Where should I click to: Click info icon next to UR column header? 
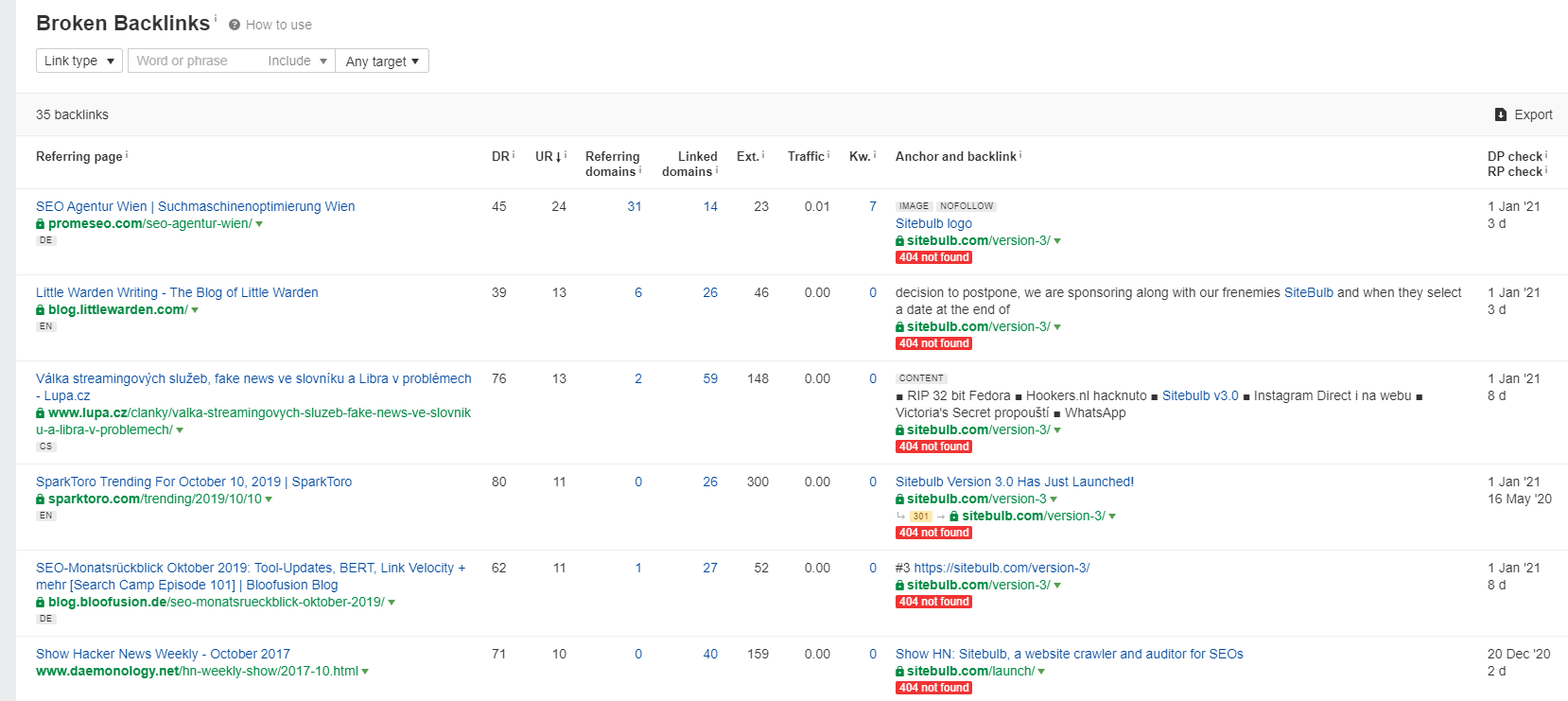(566, 154)
